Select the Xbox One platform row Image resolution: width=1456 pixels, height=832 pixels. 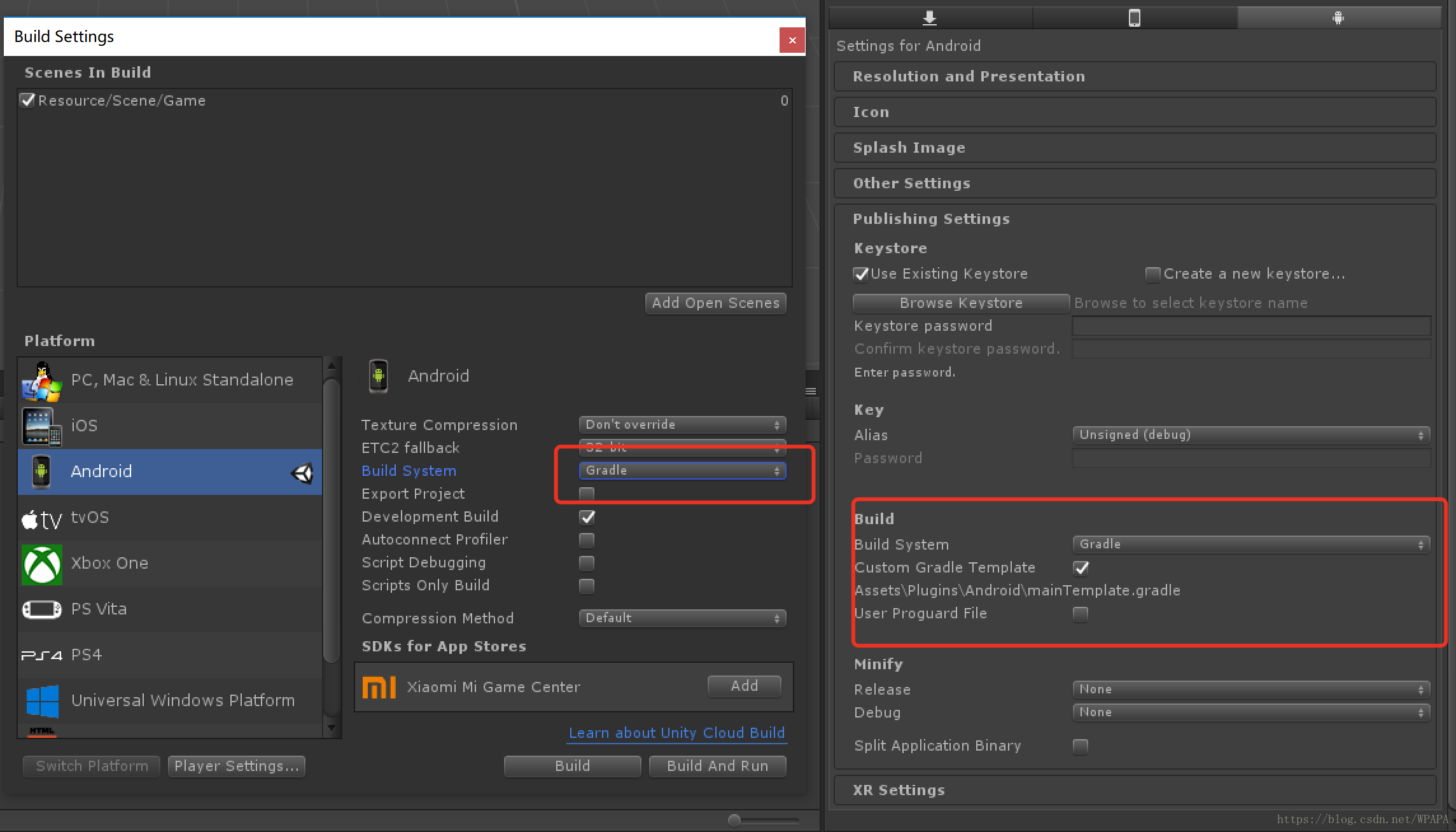[170, 564]
